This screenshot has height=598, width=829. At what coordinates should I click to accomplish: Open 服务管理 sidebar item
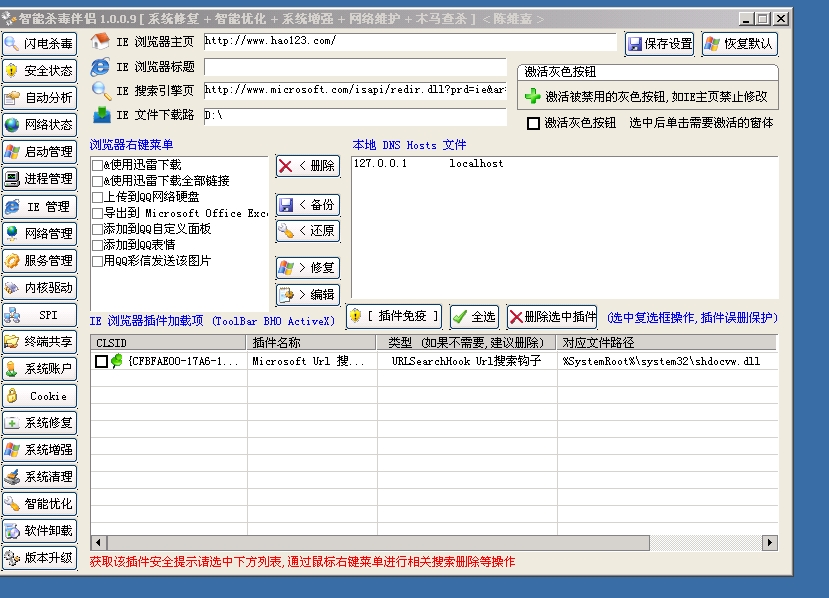click(x=40, y=260)
